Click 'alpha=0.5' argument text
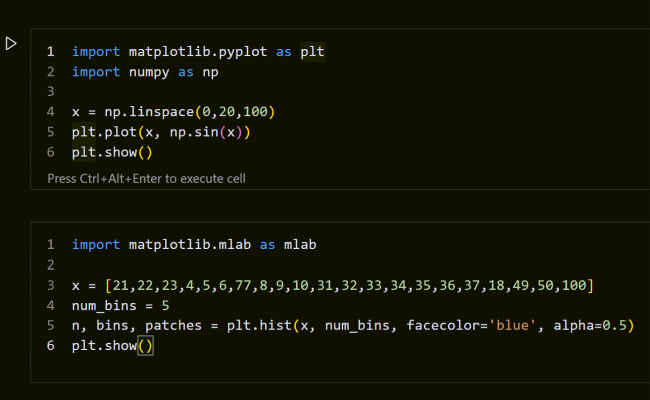The height and width of the screenshot is (400, 650). 590,325
